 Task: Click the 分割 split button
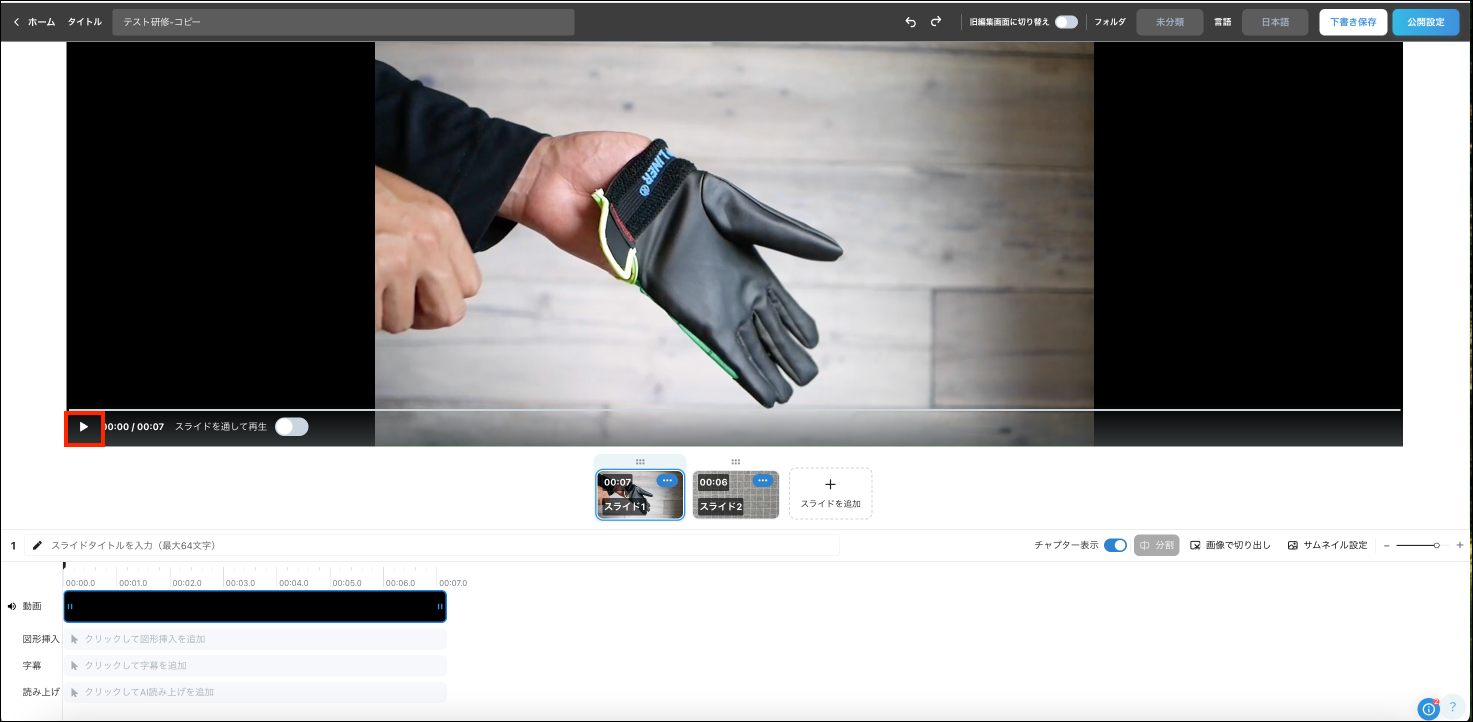tap(1157, 545)
